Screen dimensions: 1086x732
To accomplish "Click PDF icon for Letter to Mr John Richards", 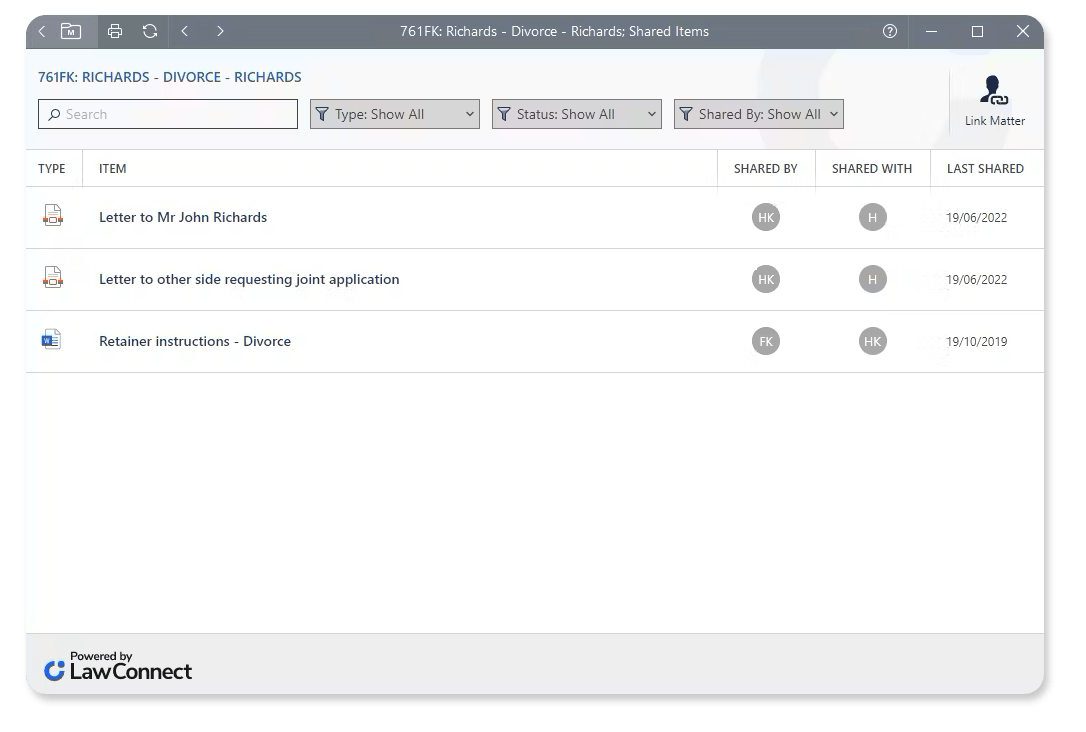I will pos(53,215).
